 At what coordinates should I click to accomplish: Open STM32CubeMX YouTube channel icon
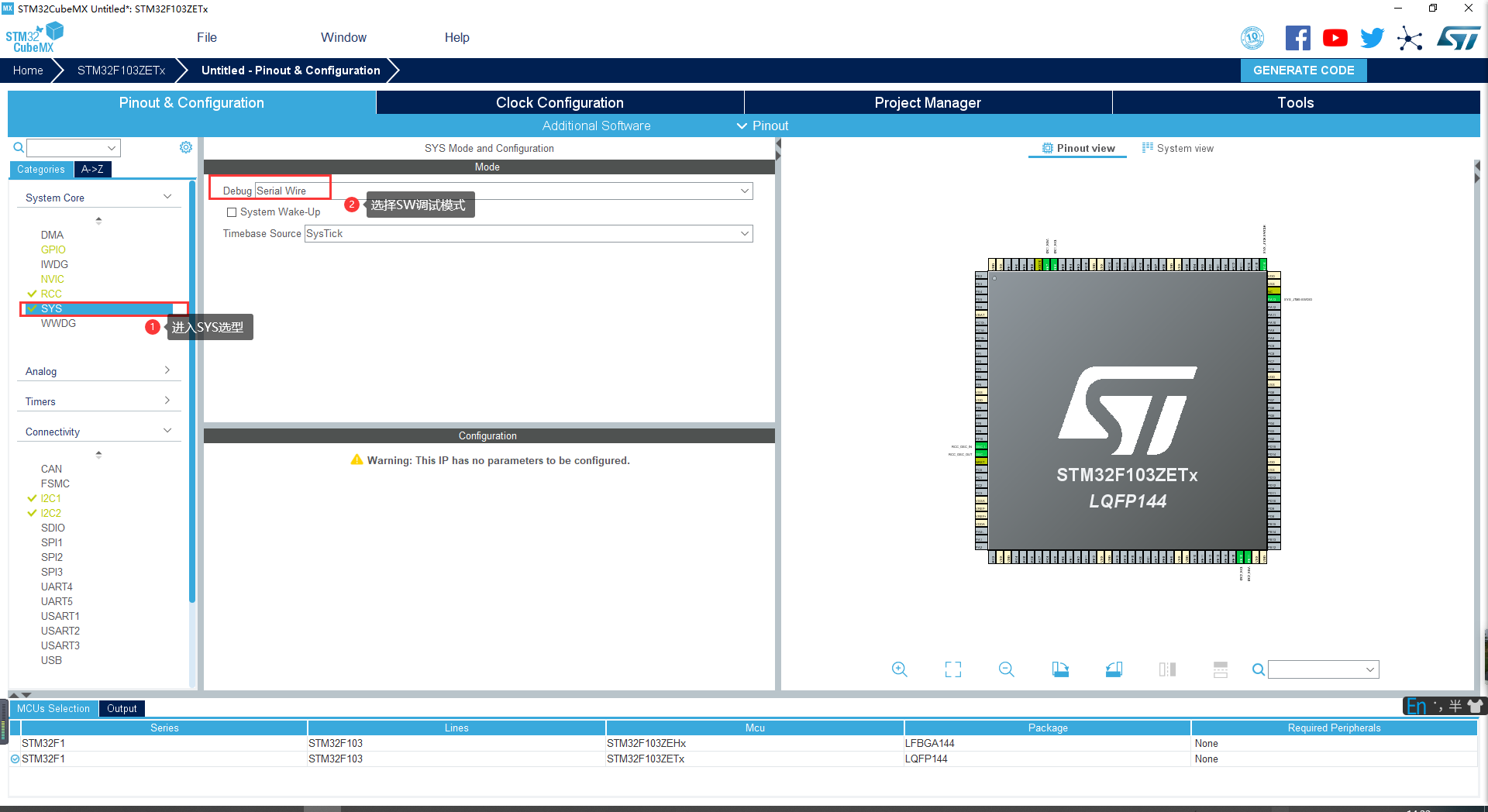pos(1335,37)
